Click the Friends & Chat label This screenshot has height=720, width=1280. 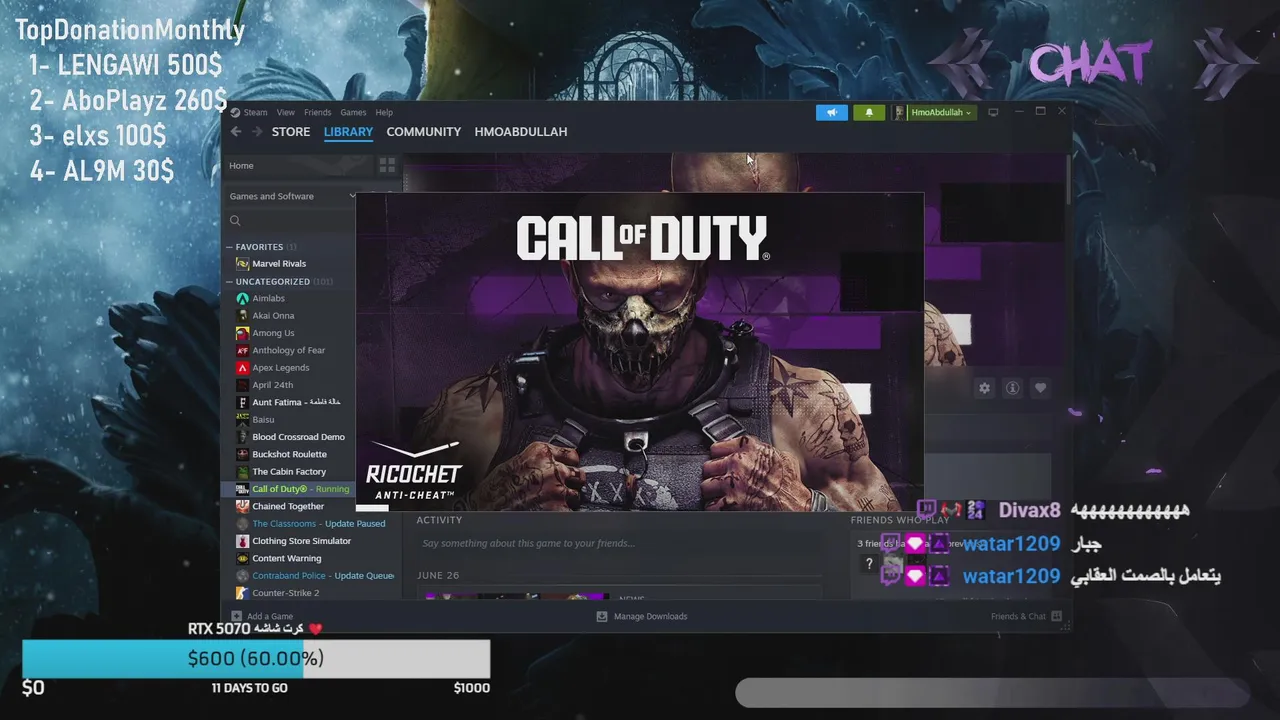pyautogui.click(x=1018, y=616)
